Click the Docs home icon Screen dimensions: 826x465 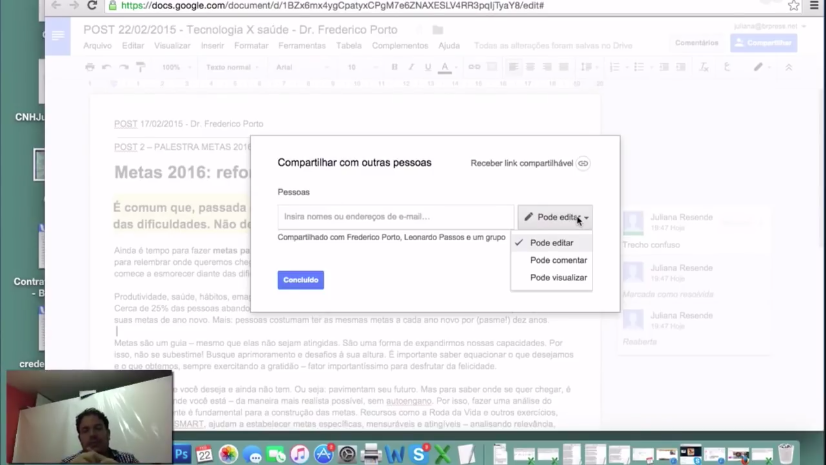tap(58, 36)
